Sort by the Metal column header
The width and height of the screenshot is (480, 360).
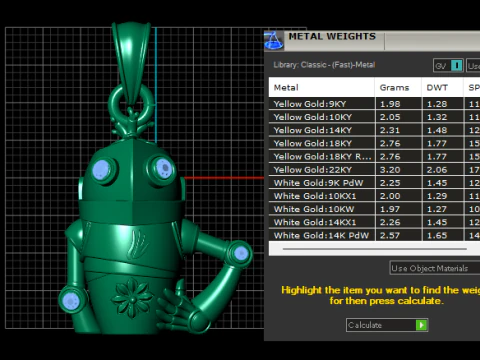click(322, 88)
